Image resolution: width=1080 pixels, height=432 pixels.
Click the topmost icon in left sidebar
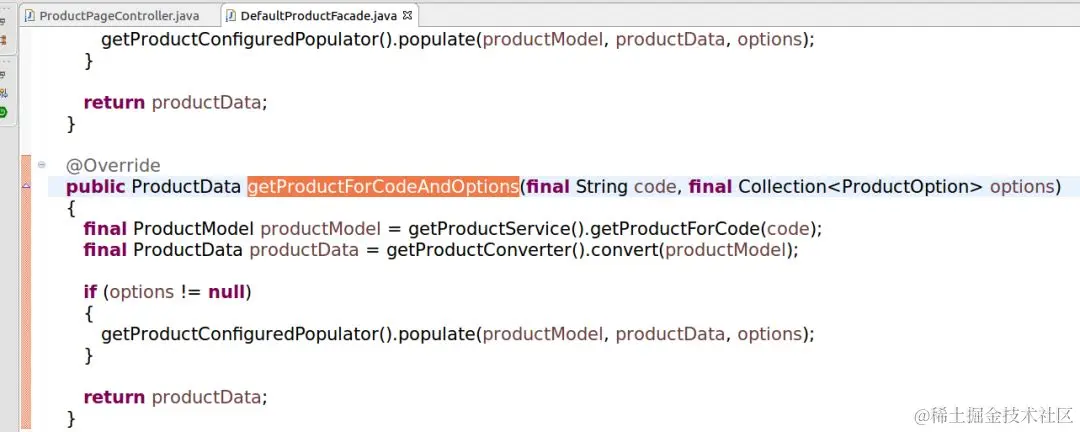pyautogui.click(x=4, y=22)
